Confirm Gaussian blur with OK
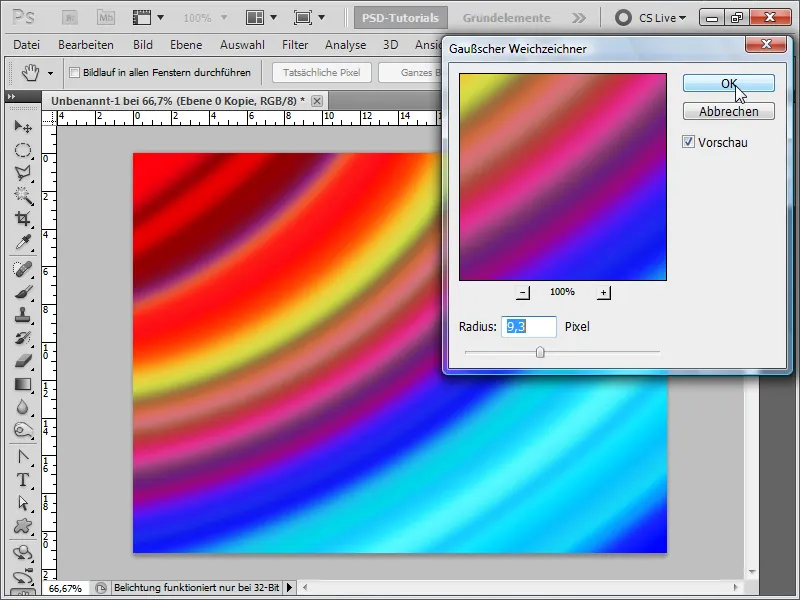 pos(729,83)
